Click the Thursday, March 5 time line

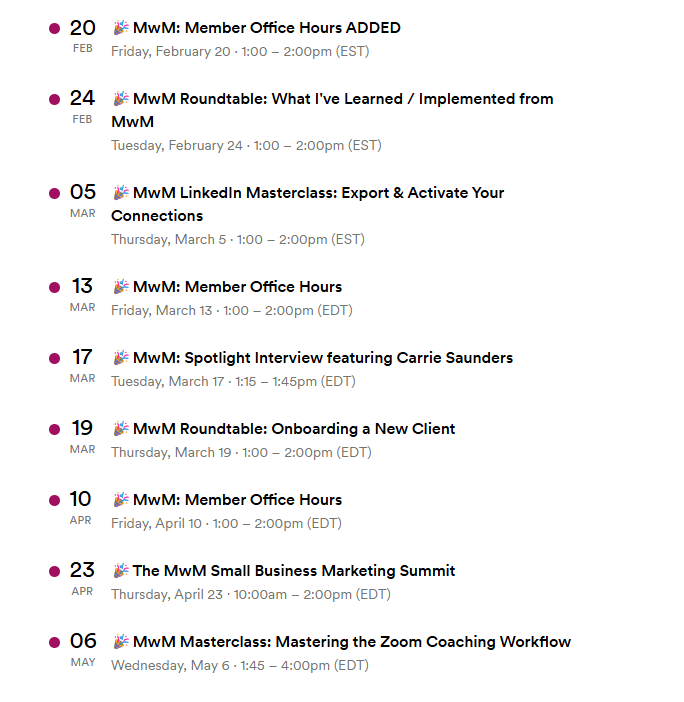click(237, 239)
